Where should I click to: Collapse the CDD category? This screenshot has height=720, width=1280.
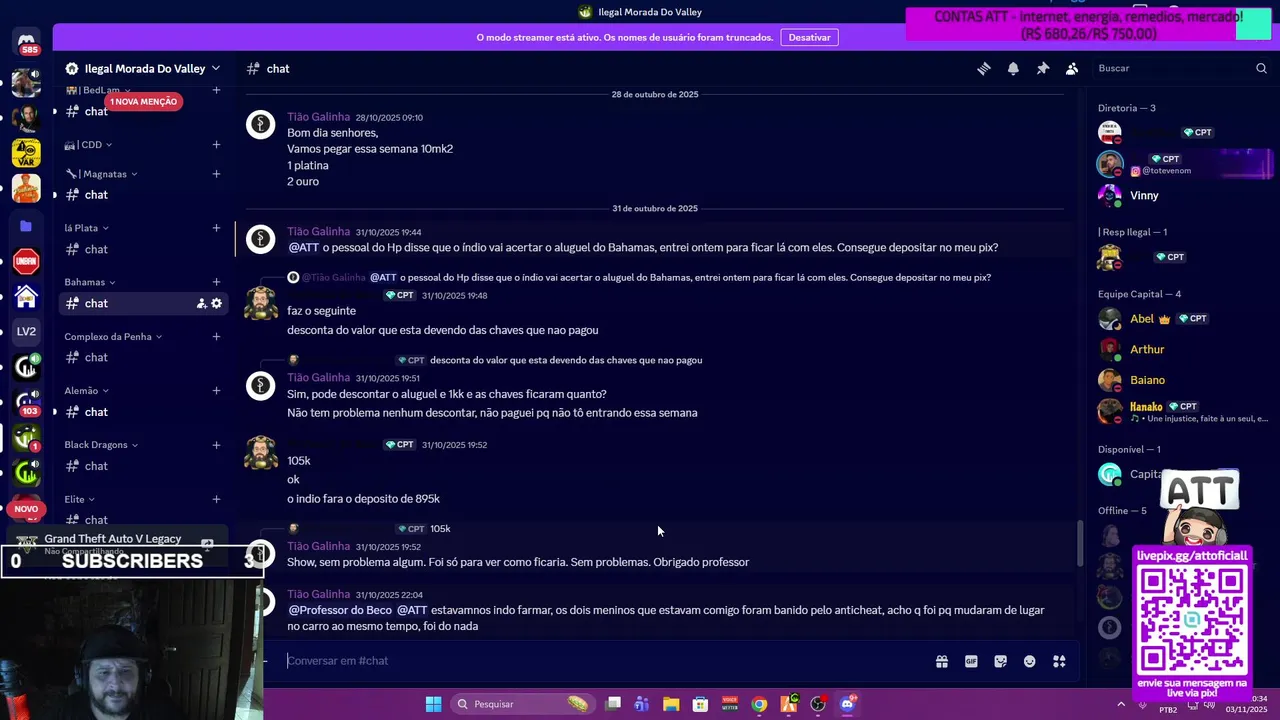[88, 145]
